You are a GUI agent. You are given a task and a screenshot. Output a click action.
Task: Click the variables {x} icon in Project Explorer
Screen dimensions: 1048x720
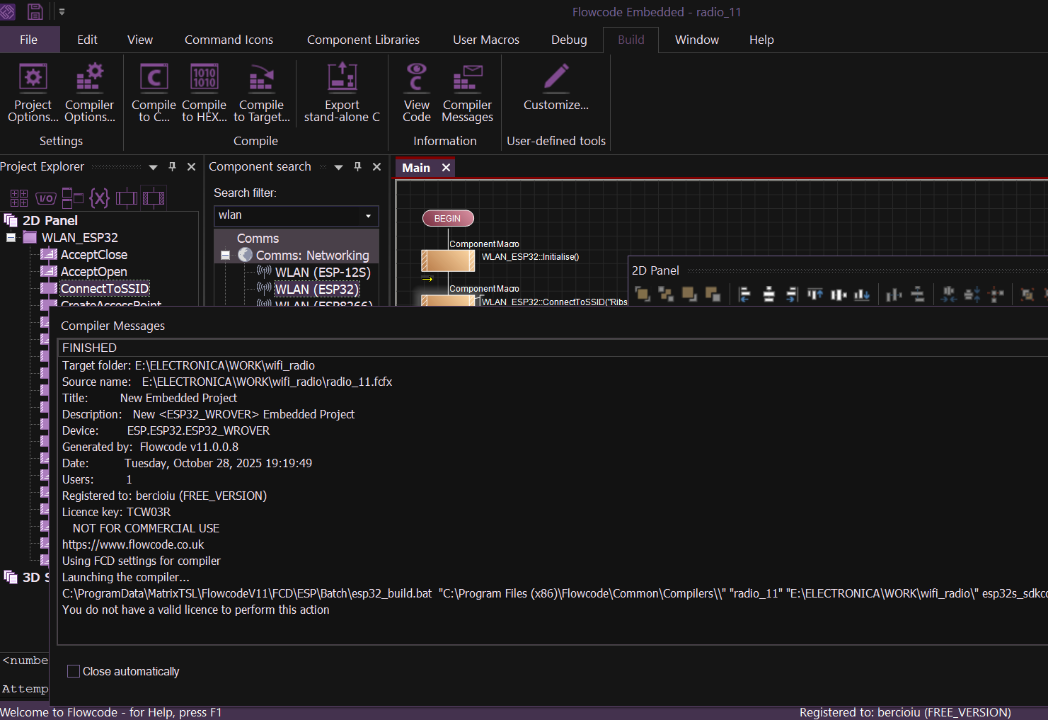point(99,198)
